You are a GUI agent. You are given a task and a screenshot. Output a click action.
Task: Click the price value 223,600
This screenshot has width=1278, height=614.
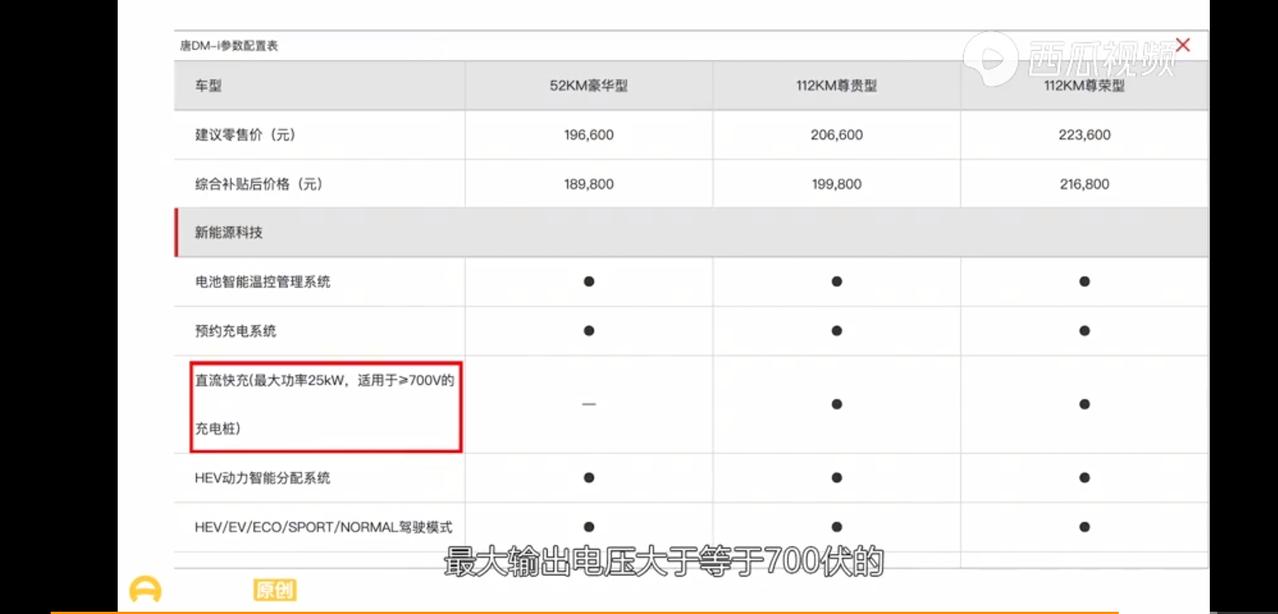point(1084,135)
